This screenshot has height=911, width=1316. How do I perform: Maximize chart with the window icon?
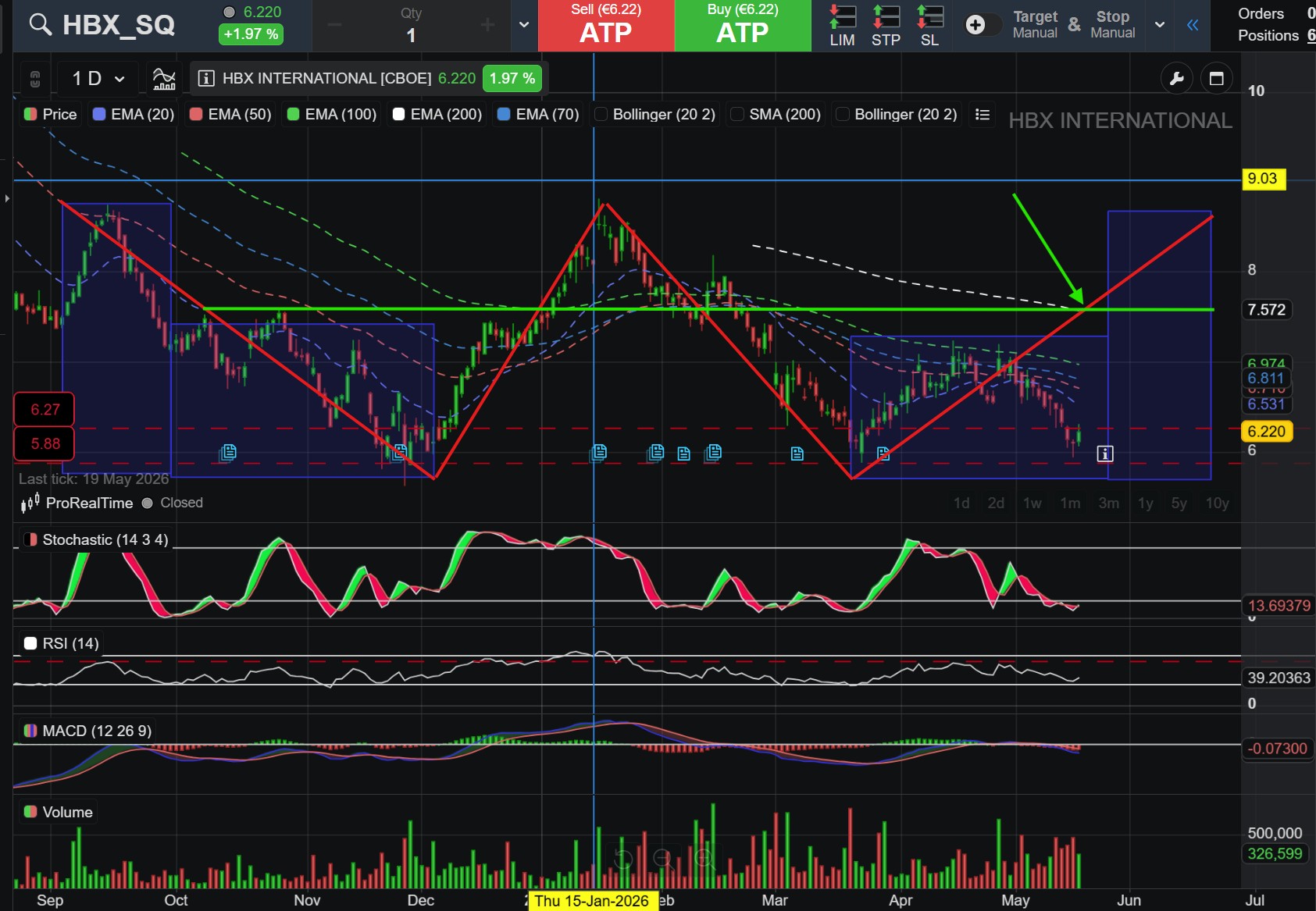1216,78
